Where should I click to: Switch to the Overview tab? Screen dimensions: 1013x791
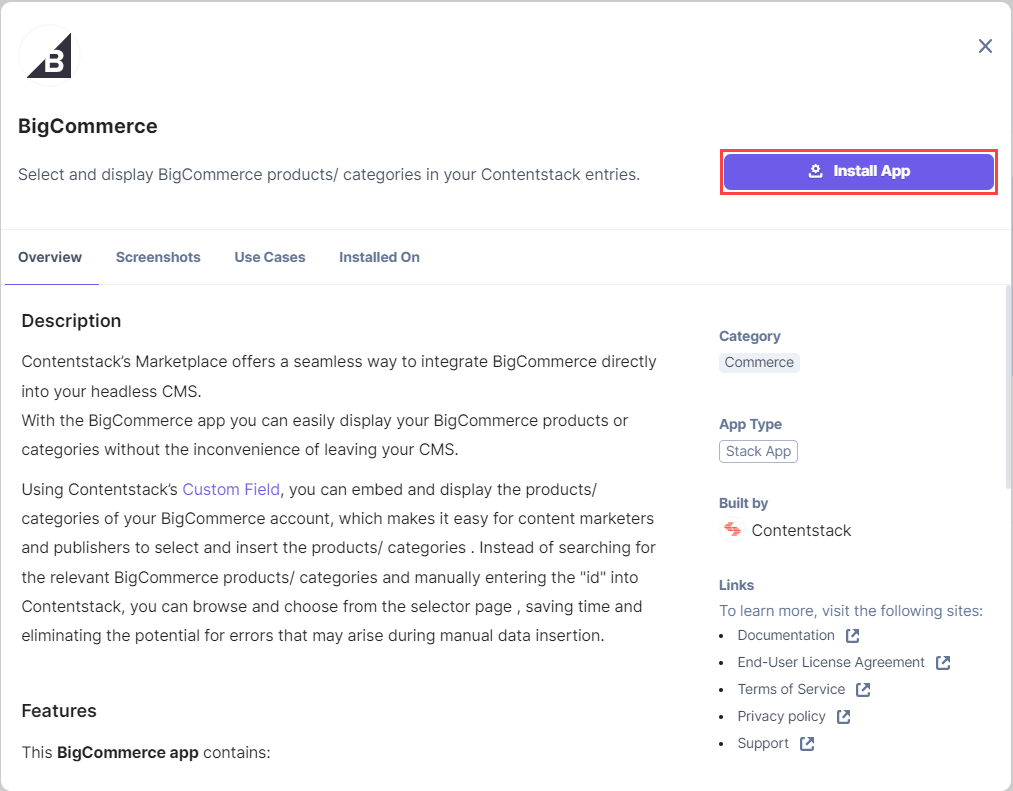point(50,257)
